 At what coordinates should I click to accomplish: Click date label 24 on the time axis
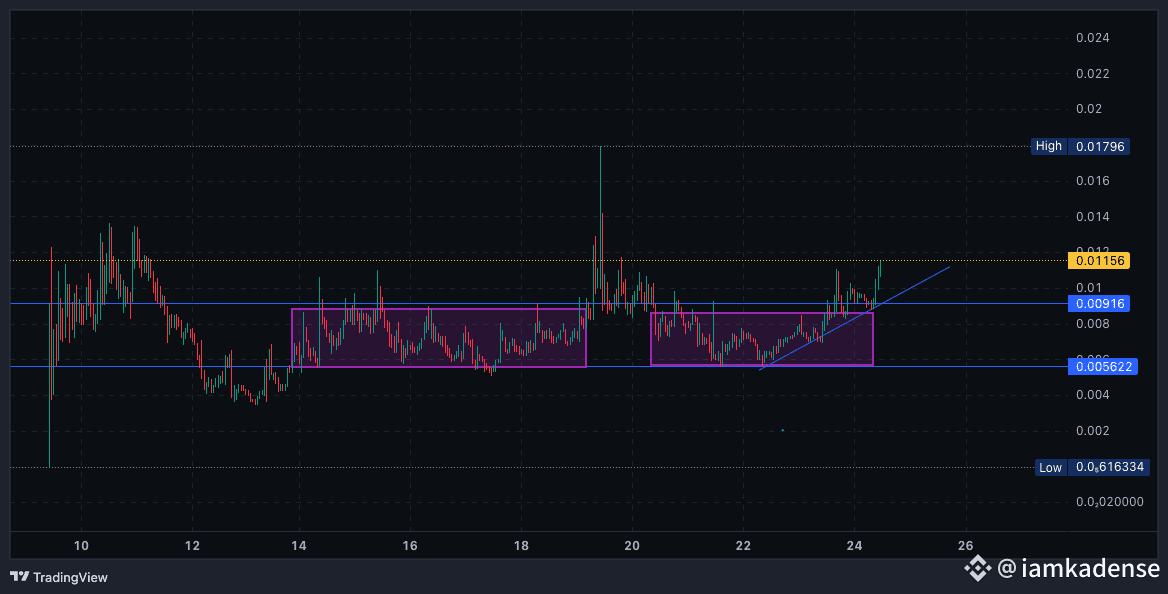pos(854,546)
